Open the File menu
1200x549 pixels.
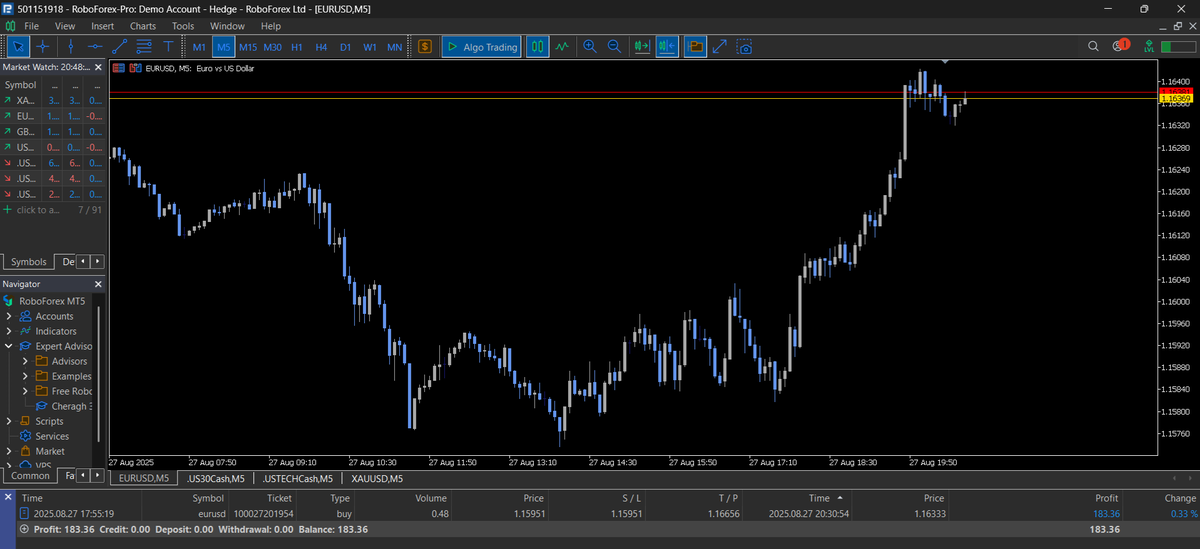(31, 25)
